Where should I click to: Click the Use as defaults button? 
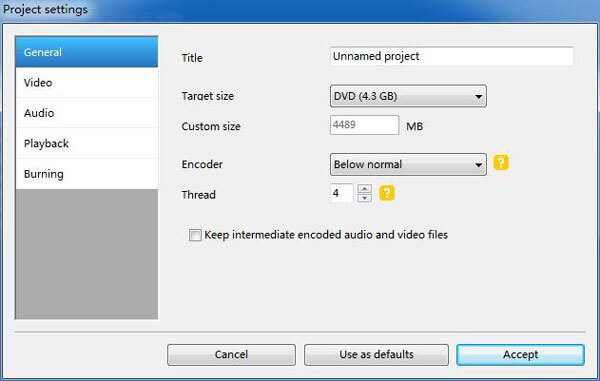coord(377,355)
